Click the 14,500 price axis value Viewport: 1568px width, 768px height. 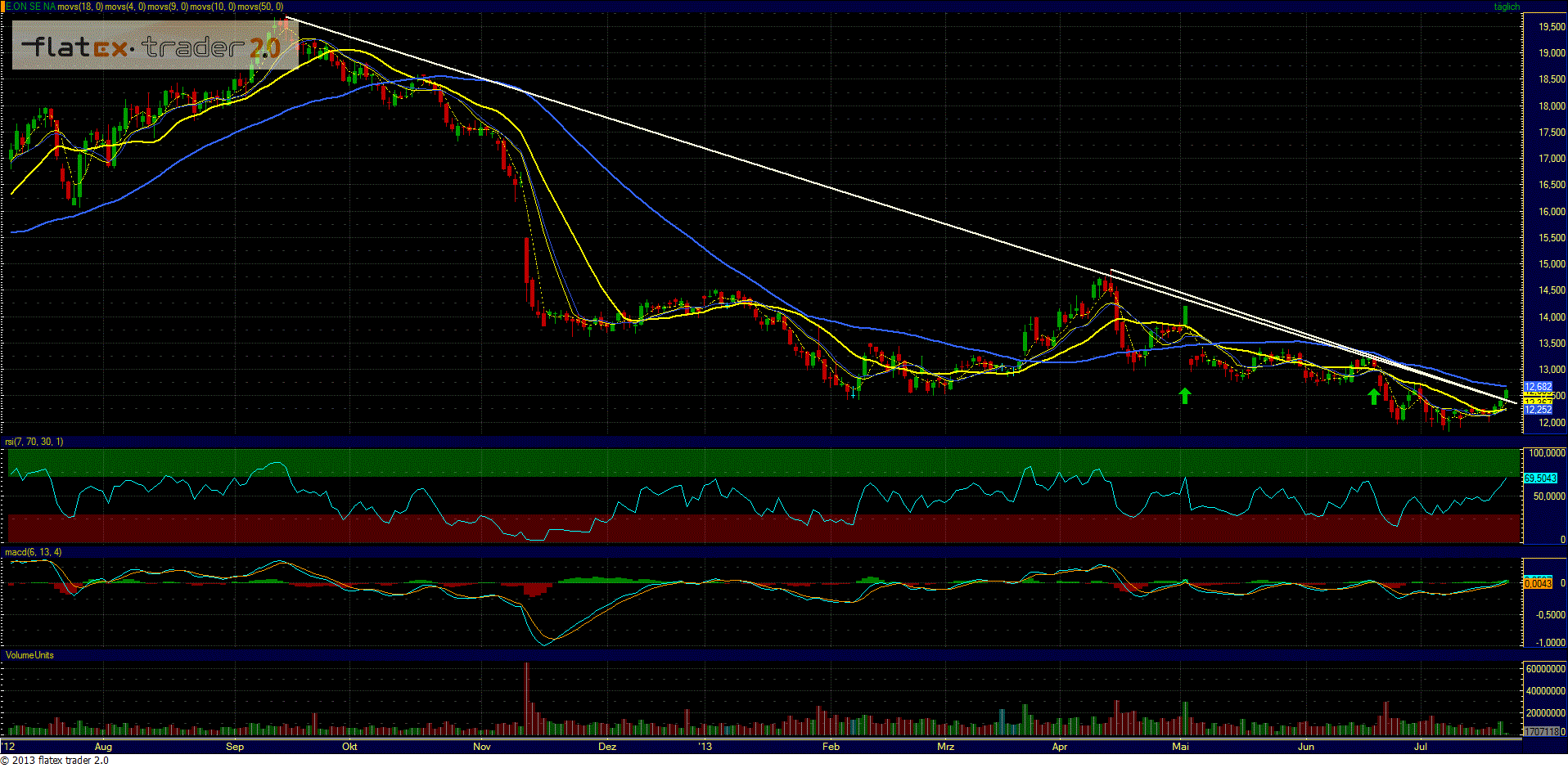pos(1552,290)
